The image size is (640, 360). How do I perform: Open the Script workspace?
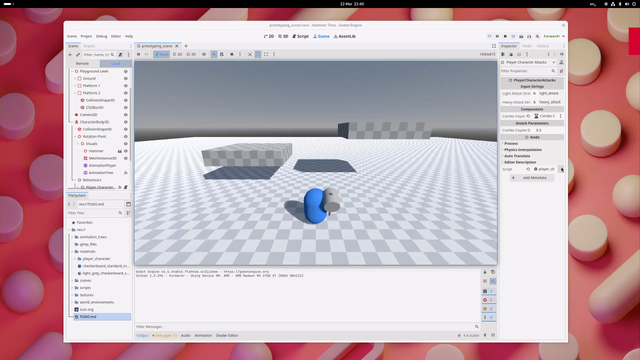pyautogui.click(x=300, y=36)
